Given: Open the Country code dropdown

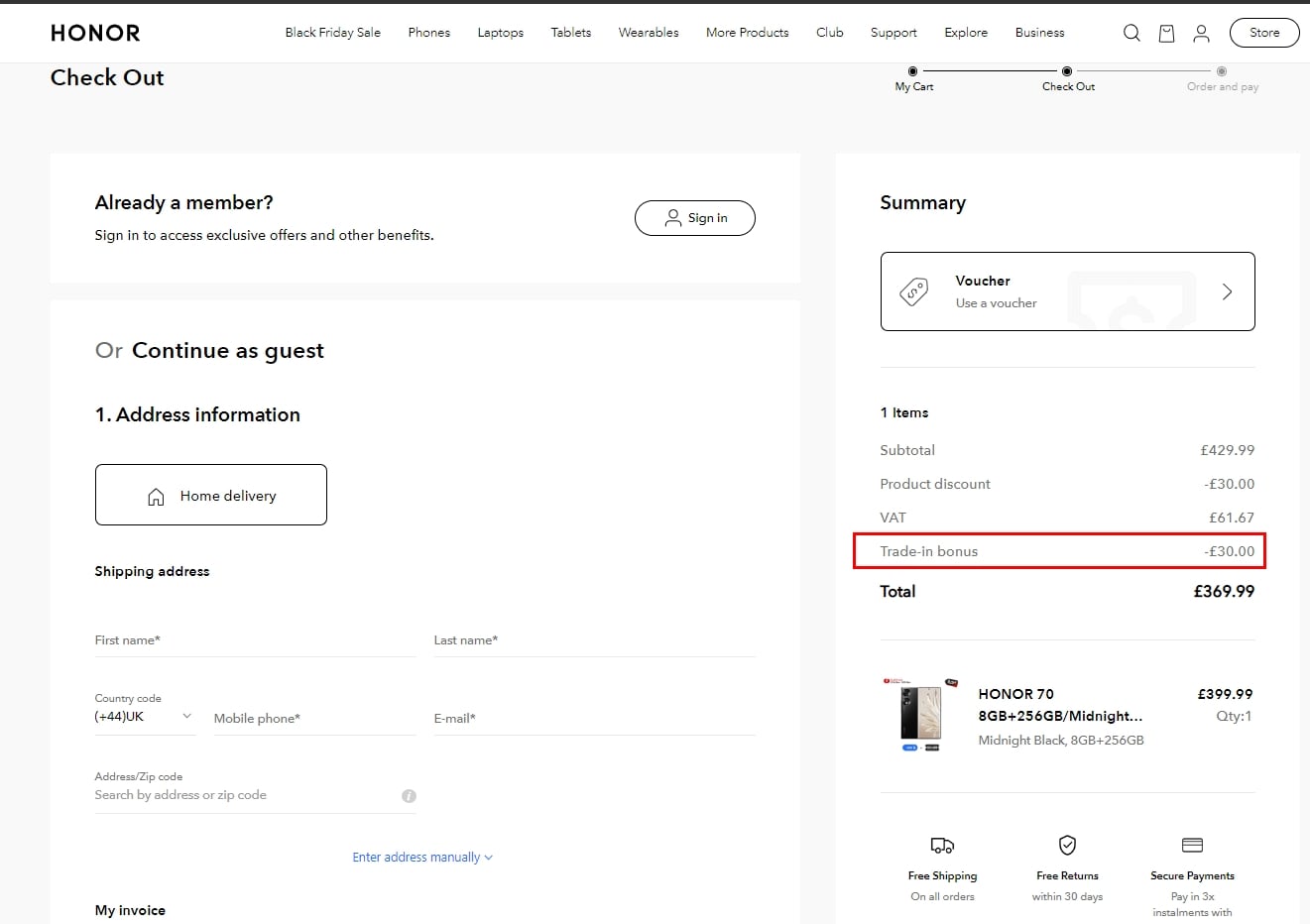Looking at the screenshot, I should (x=144, y=717).
